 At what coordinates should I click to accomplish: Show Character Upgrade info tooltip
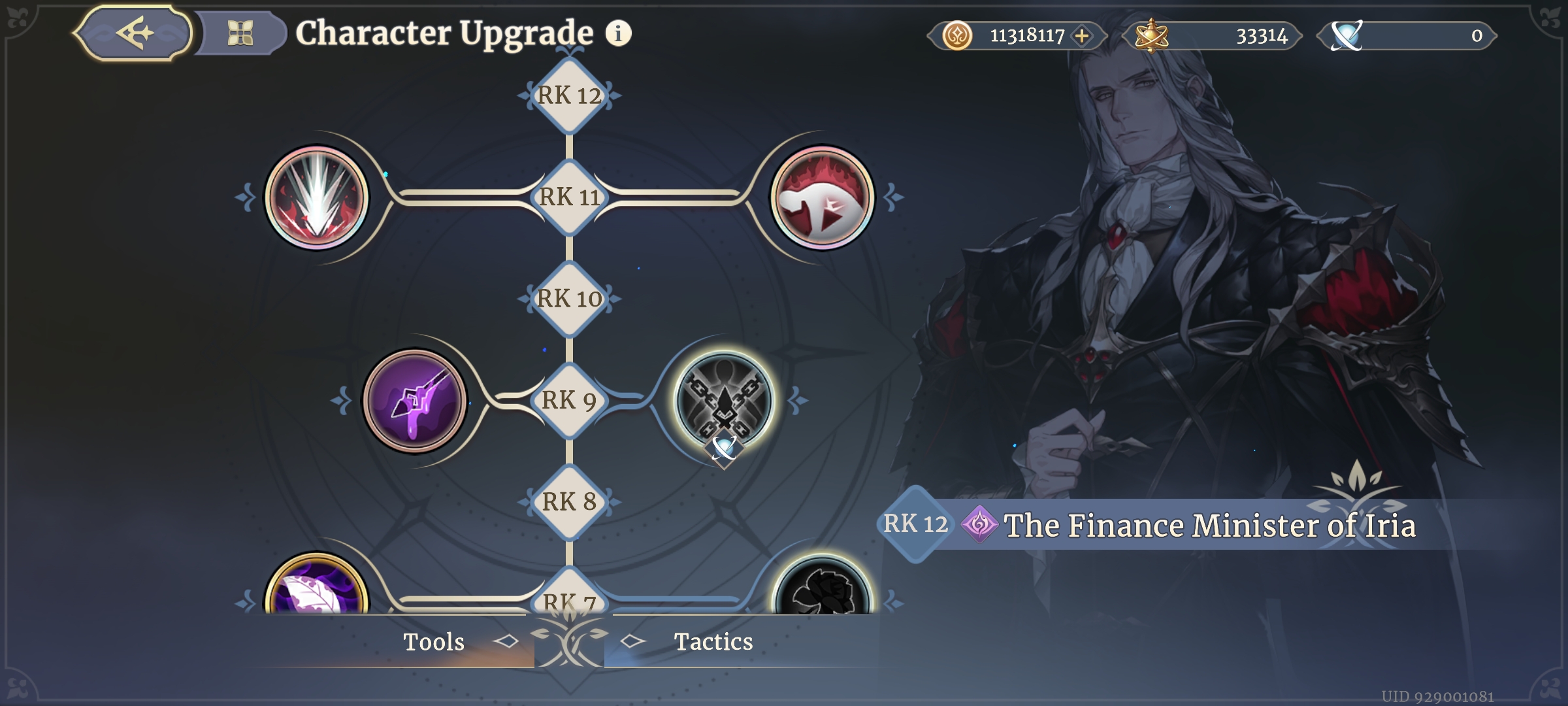618,33
